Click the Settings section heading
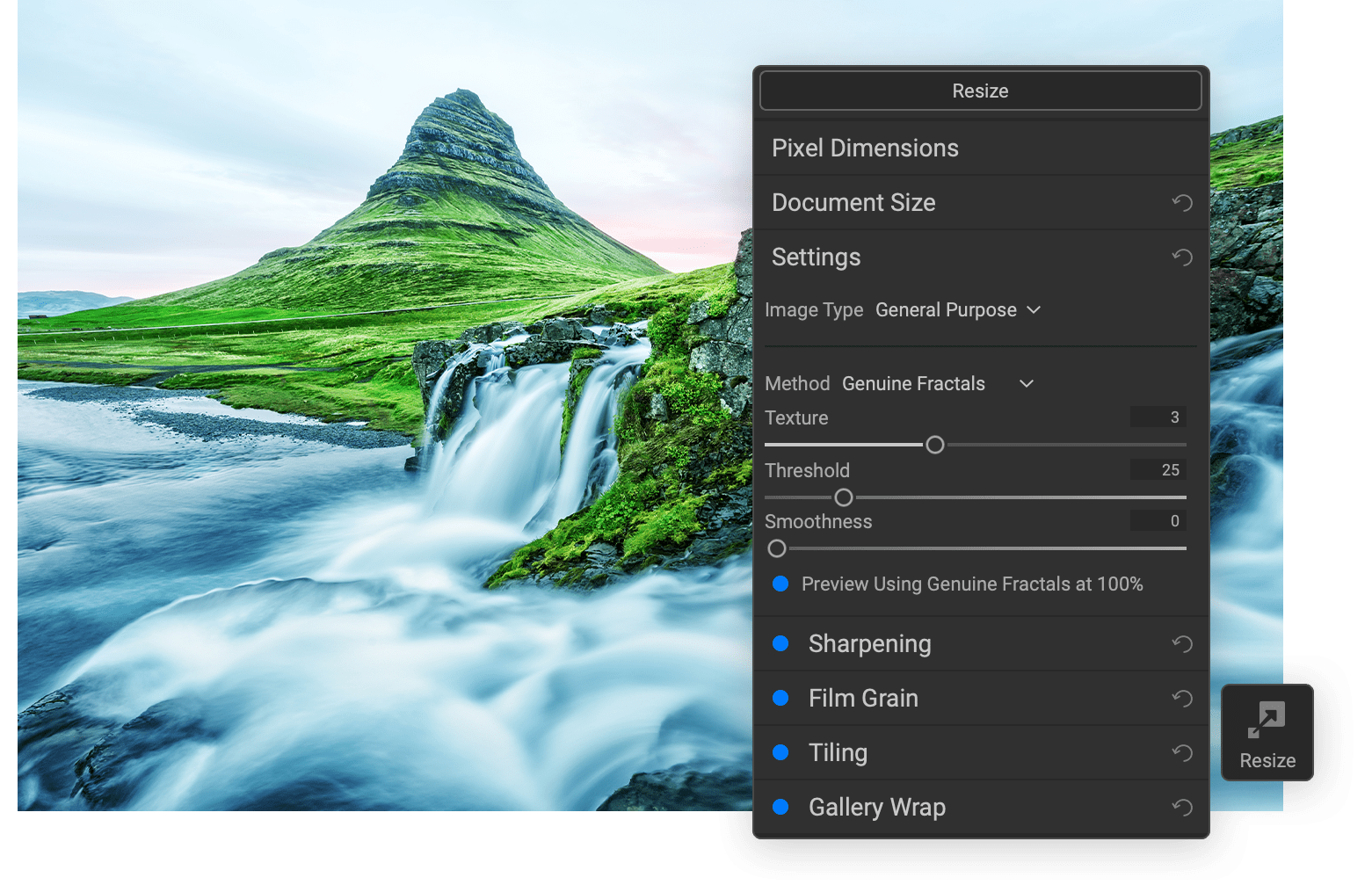1372x885 pixels. pyautogui.click(x=816, y=257)
